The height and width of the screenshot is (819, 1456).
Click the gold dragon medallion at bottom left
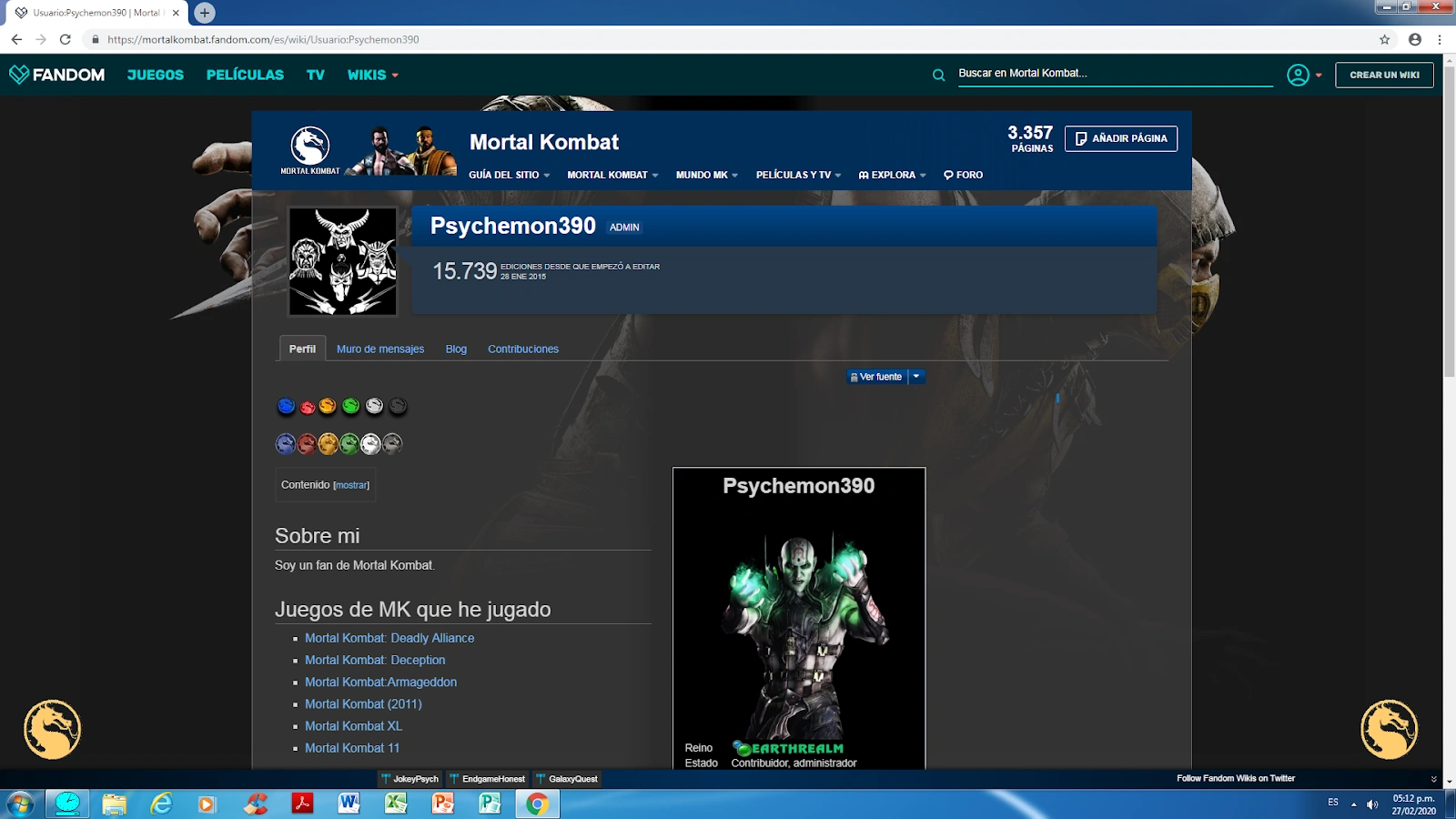click(52, 729)
